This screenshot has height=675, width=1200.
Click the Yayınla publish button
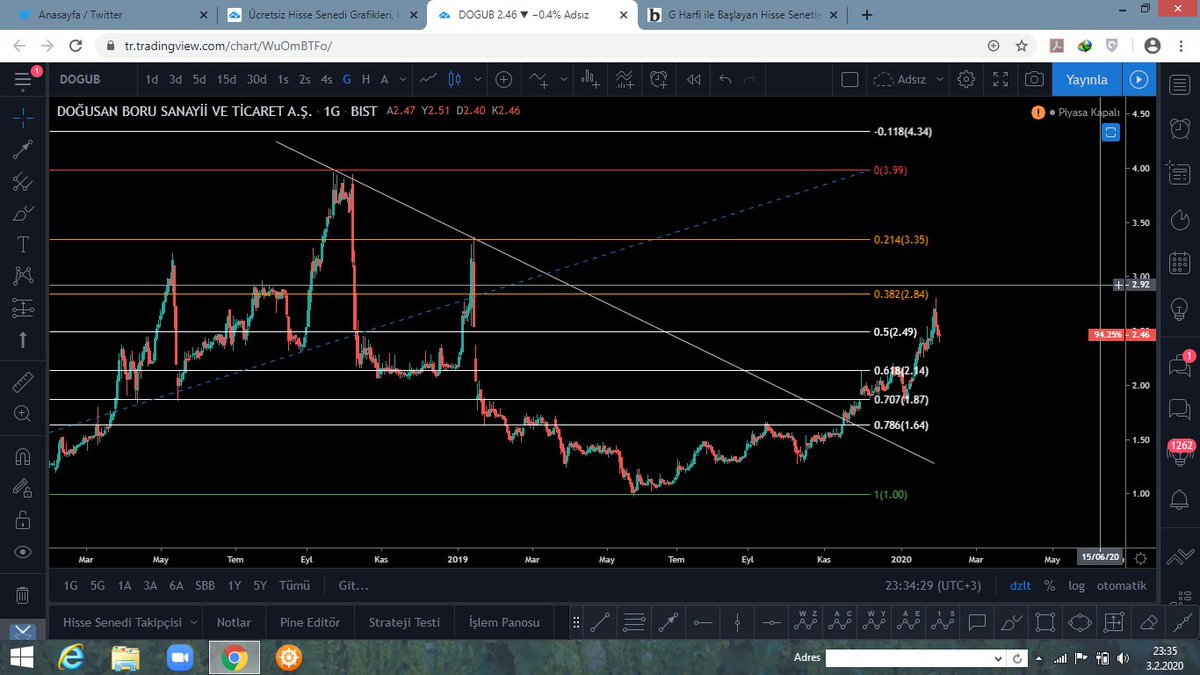click(x=1086, y=79)
